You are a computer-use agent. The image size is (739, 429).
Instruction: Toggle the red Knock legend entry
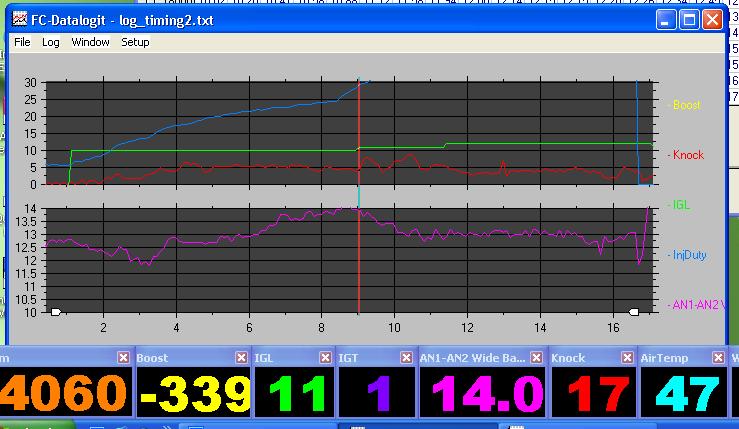686,155
